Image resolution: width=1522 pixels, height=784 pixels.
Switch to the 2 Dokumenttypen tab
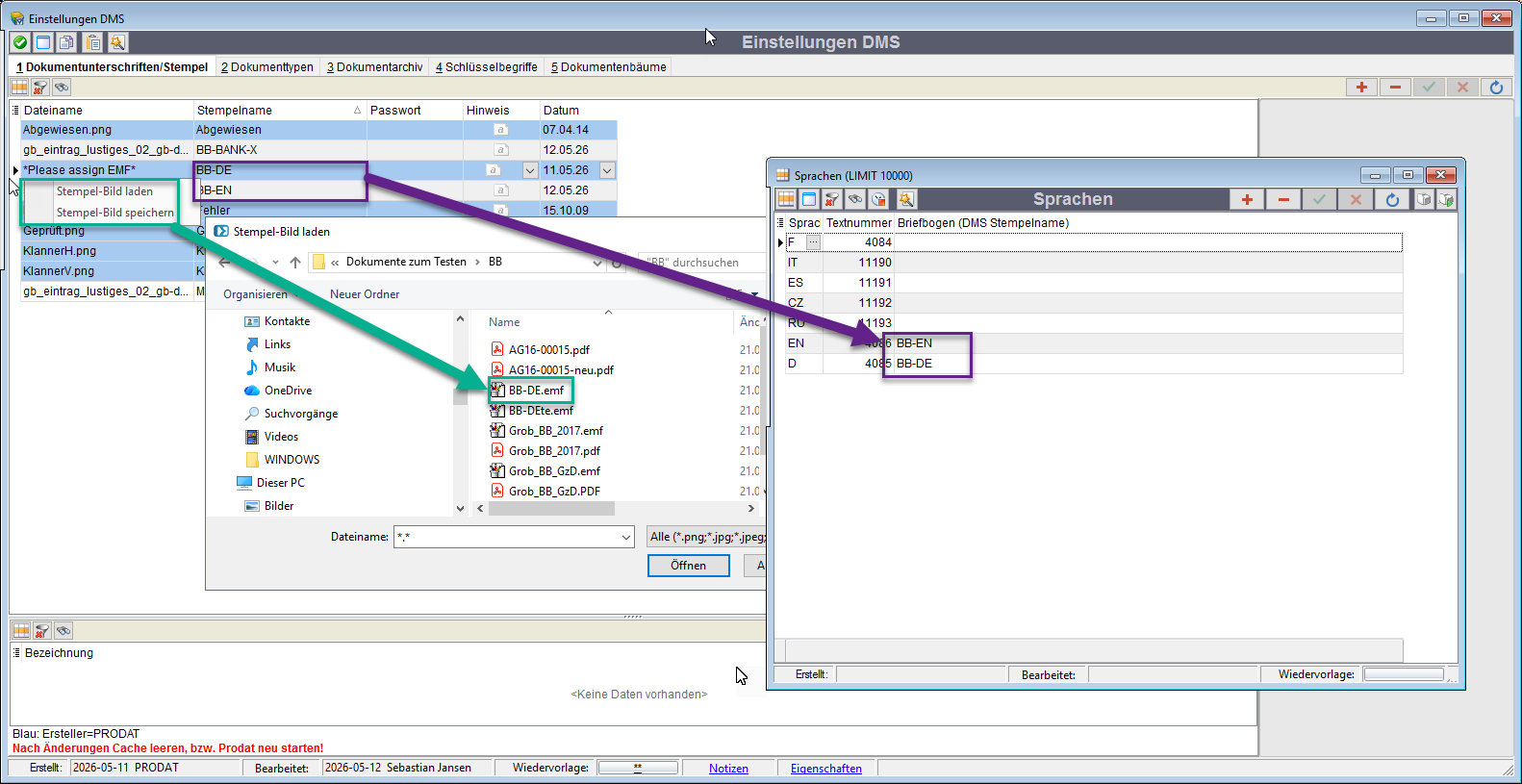pos(266,67)
